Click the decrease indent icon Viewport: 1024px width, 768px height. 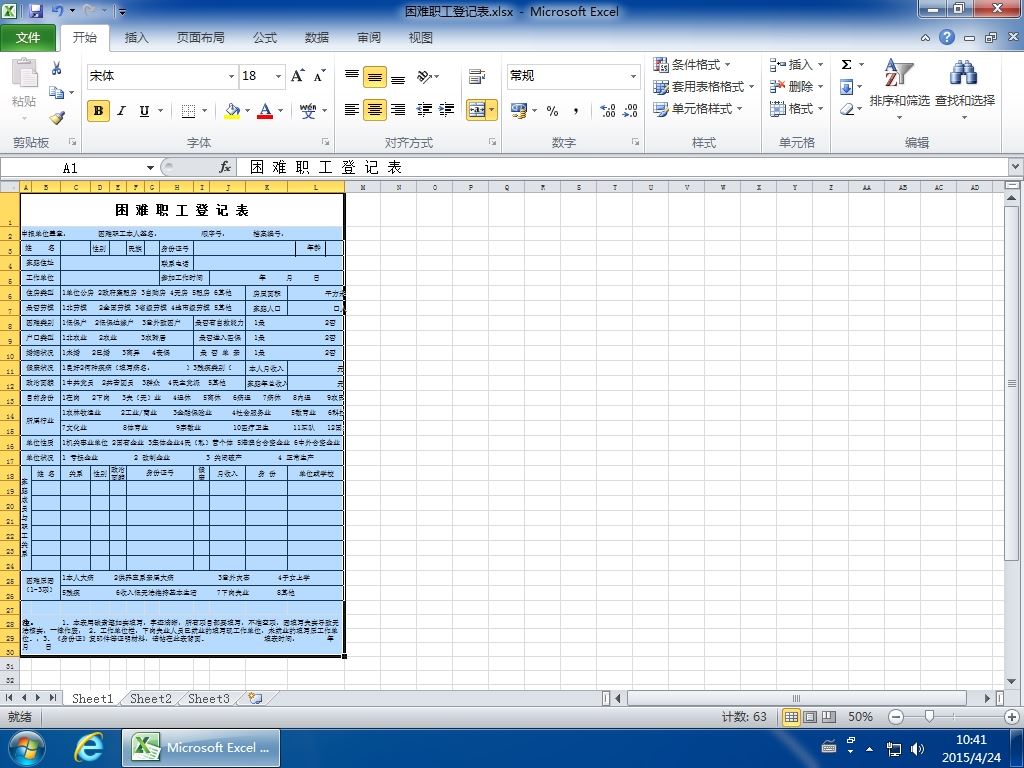point(424,109)
